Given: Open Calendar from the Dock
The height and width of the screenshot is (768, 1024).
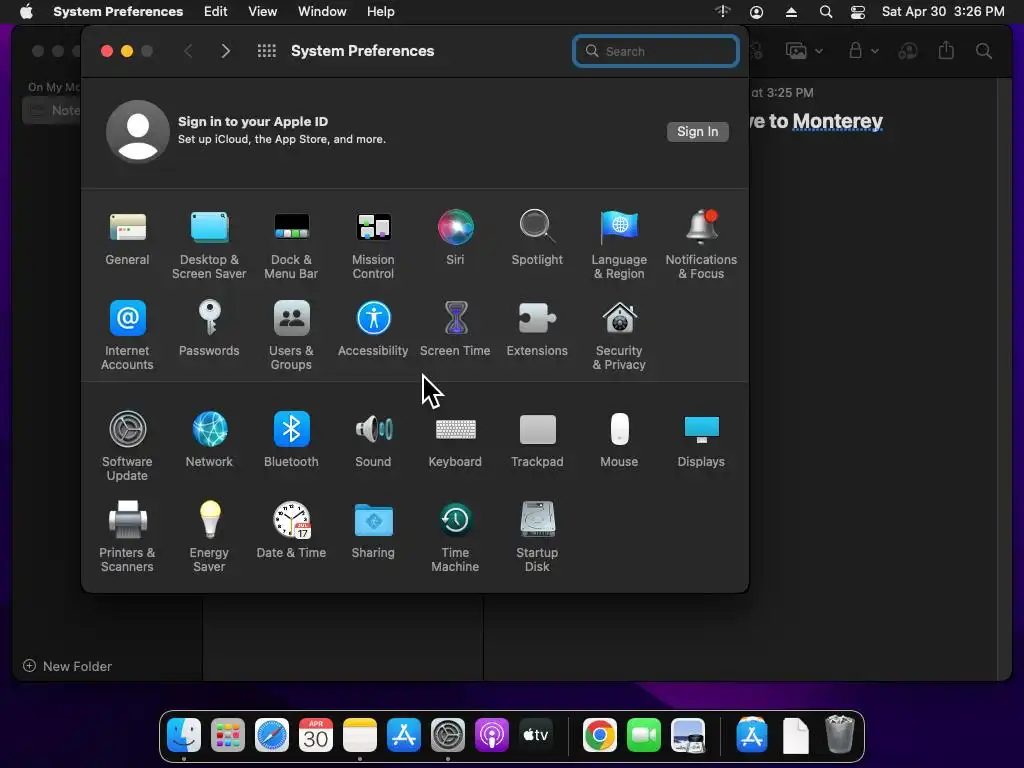Looking at the screenshot, I should pos(315,735).
